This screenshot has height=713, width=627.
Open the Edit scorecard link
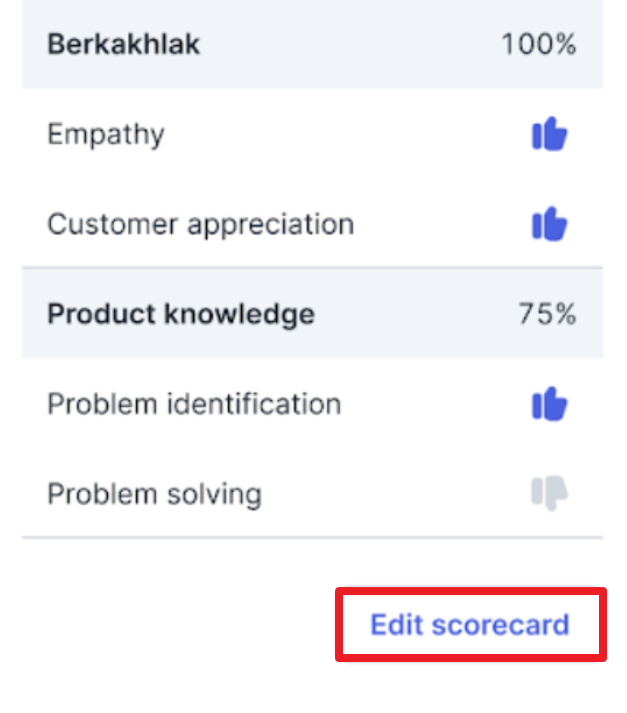[470, 624]
